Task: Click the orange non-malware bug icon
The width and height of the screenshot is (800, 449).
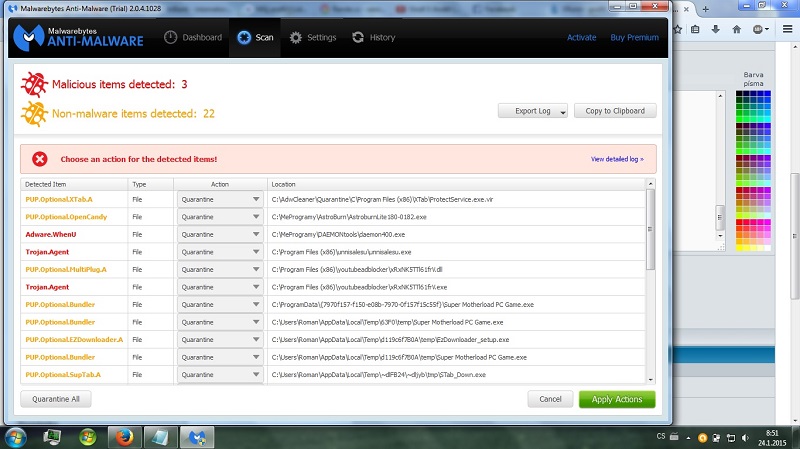Action: pyautogui.click(x=34, y=114)
